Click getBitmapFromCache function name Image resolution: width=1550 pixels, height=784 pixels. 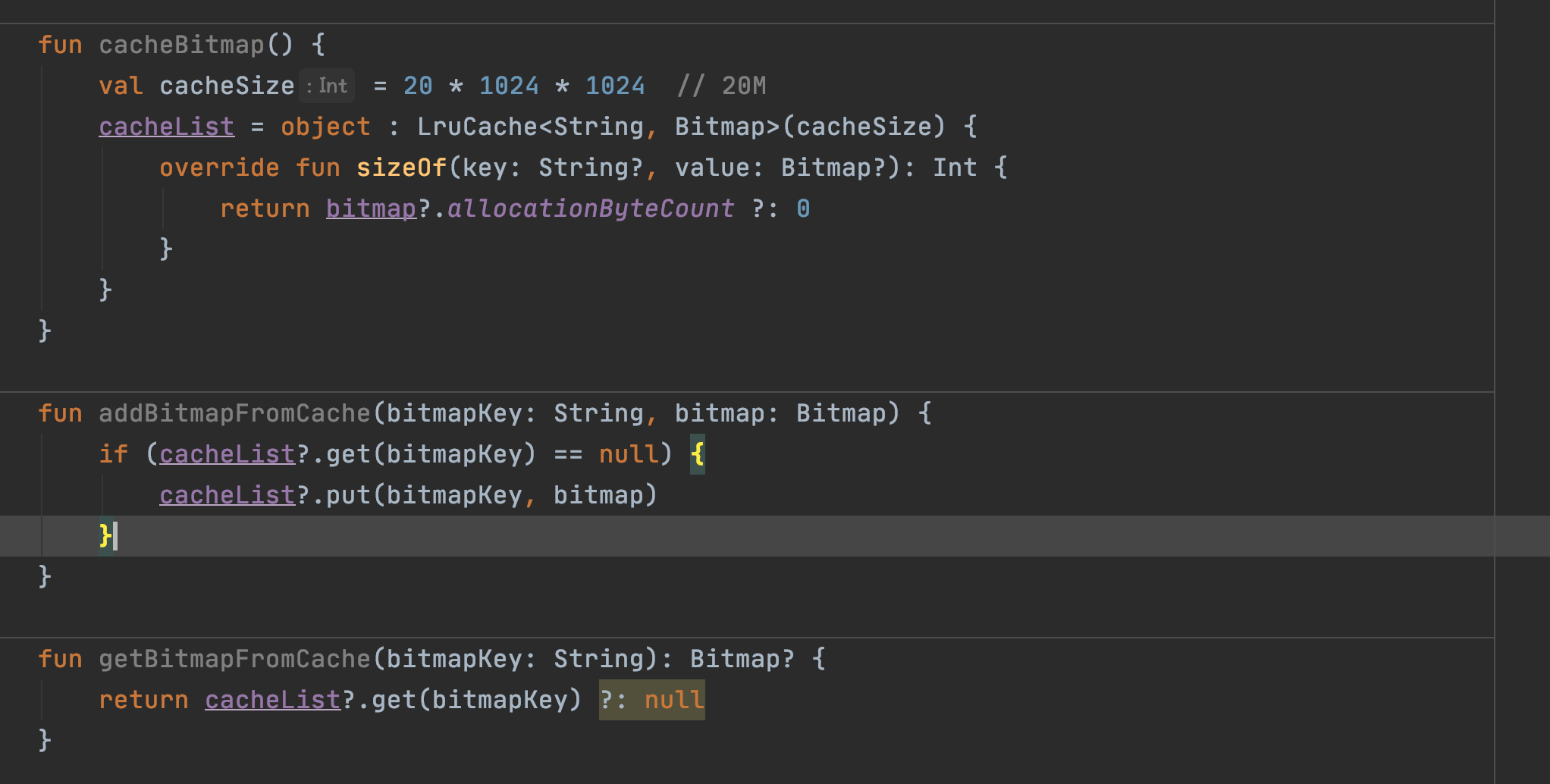[x=234, y=659]
